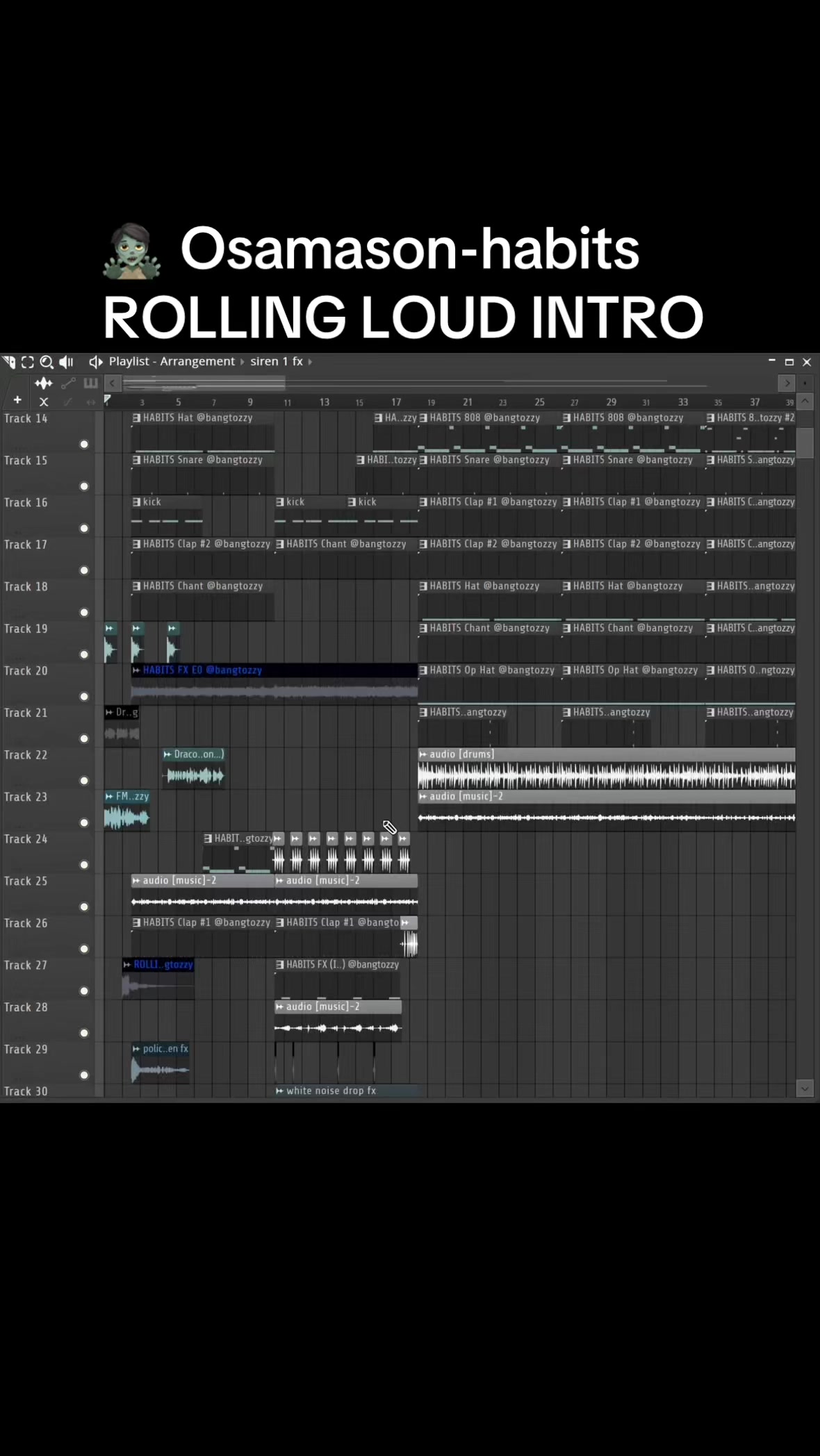Click the play-selection speaker arrow icon

tap(96, 362)
